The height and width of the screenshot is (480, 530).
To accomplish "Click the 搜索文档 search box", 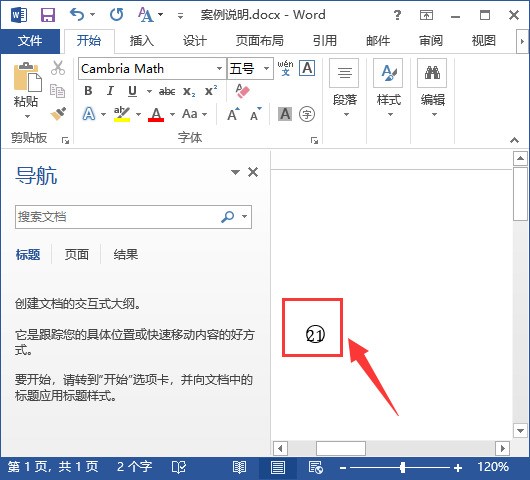I will click(x=118, y=217).
